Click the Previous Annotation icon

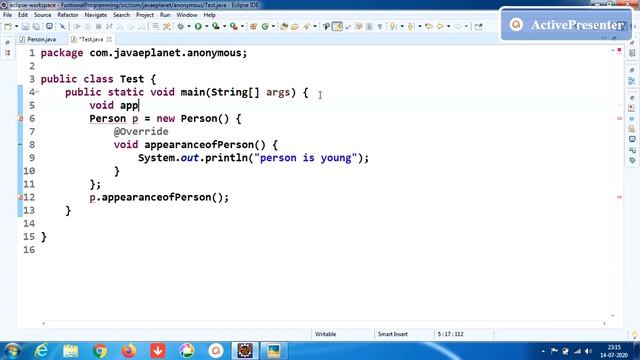[x=411, y=27]
